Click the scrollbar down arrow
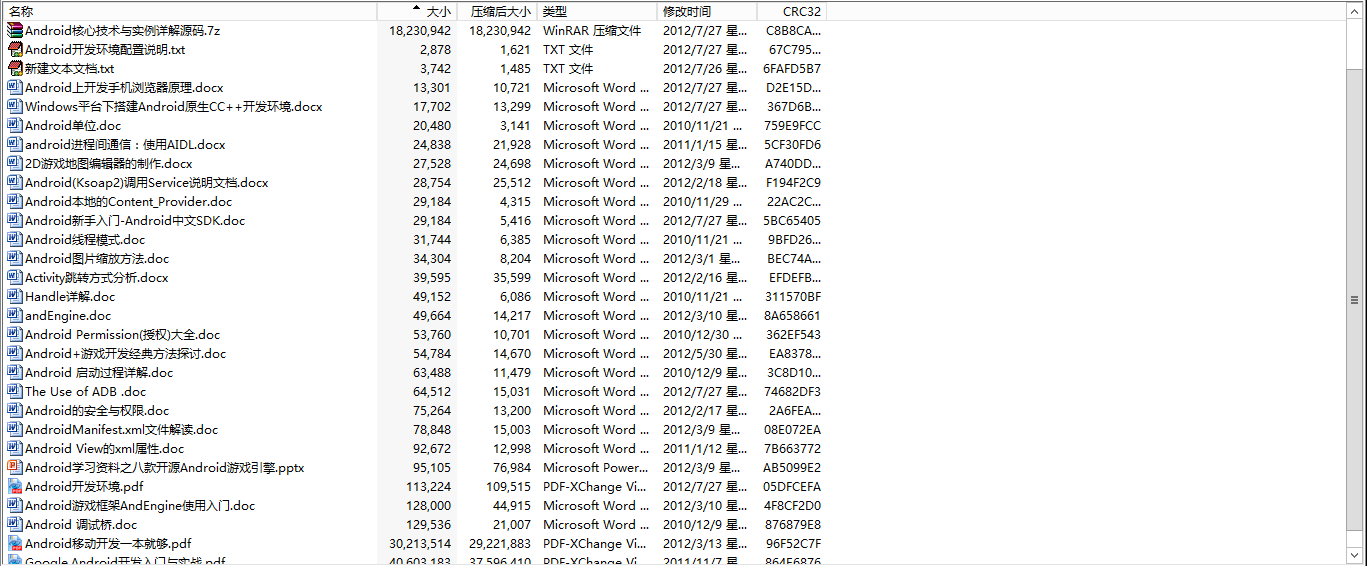 (x=1355, y=557)
